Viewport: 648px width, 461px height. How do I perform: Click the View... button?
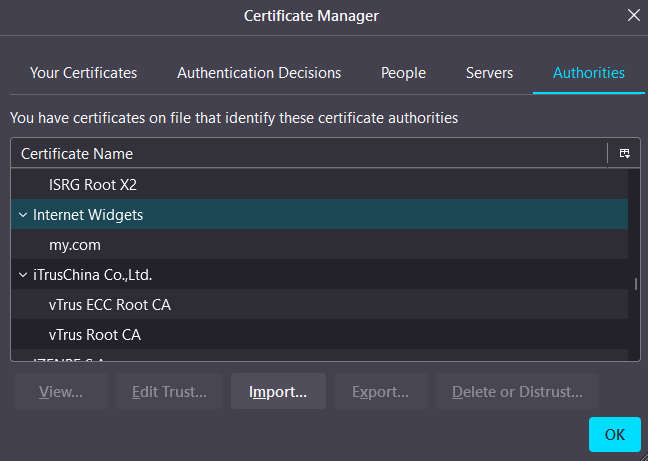tap(60, 392)
